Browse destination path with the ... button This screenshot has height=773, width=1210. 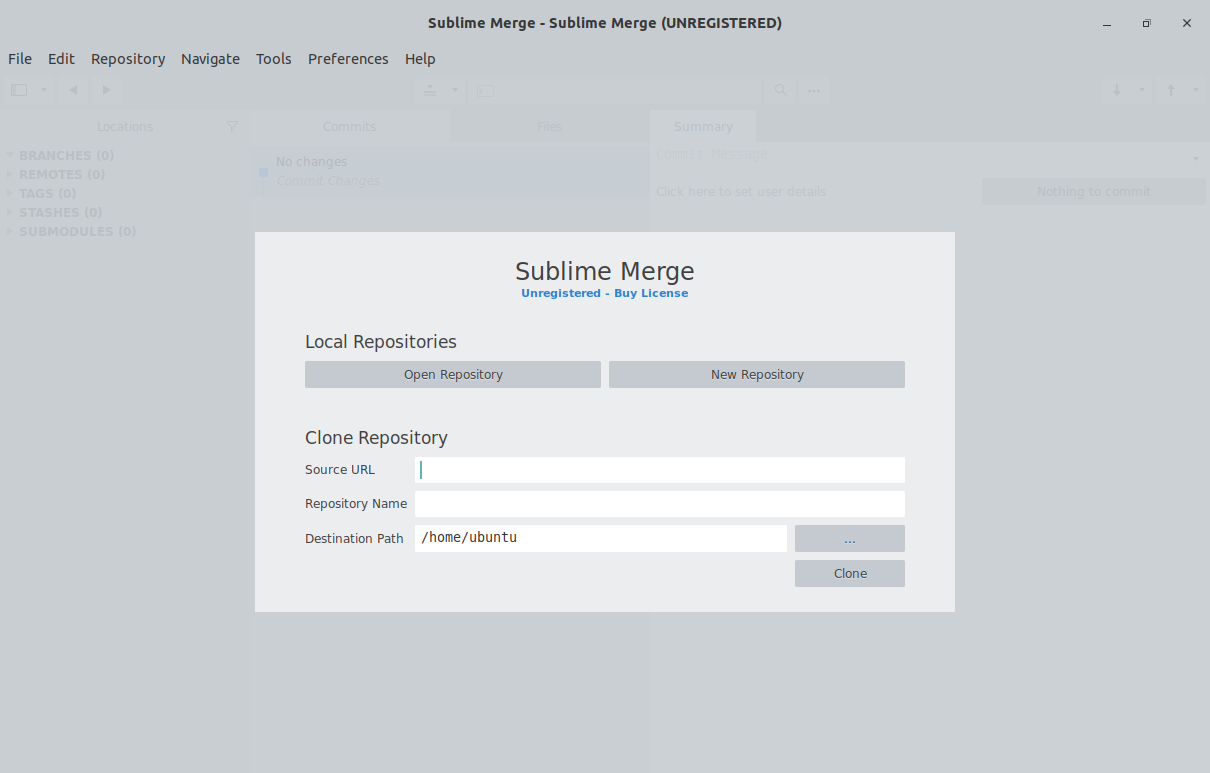[x=850, y=538]
